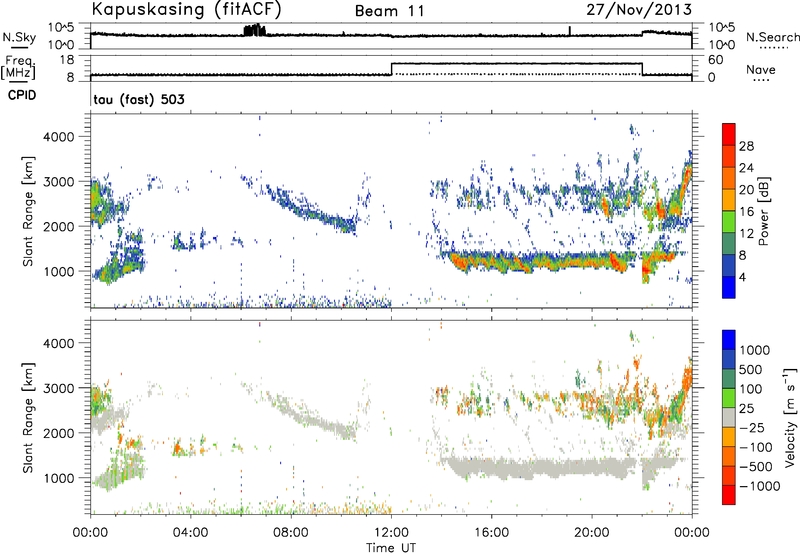The height and width of the screenshot is (554, 800).
Task: Click the 'CPID' label
Action: coord(22,95)
